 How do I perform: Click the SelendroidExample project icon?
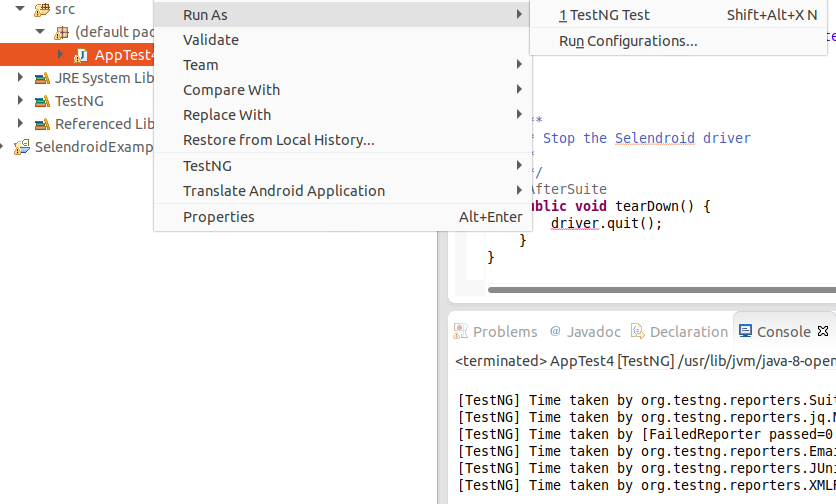point(22,147)
